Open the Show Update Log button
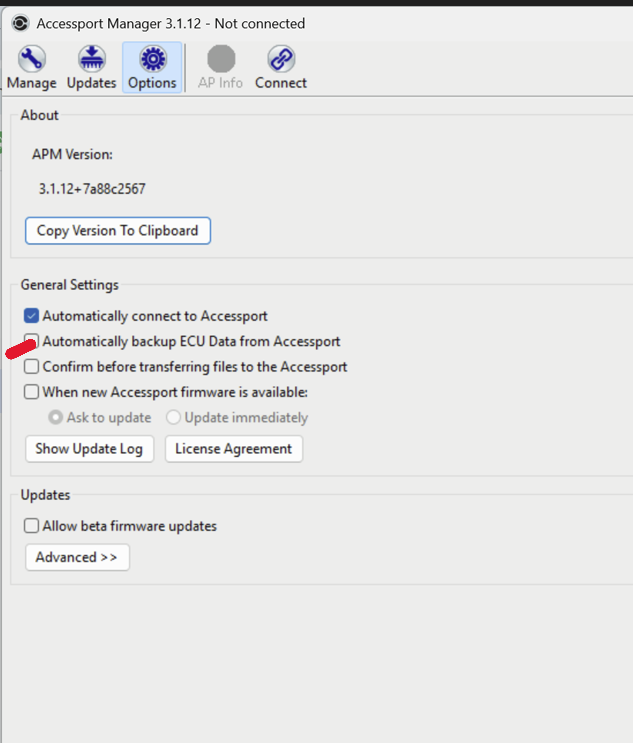This screenshot has height=743, width=633. [x=90, y=449]
